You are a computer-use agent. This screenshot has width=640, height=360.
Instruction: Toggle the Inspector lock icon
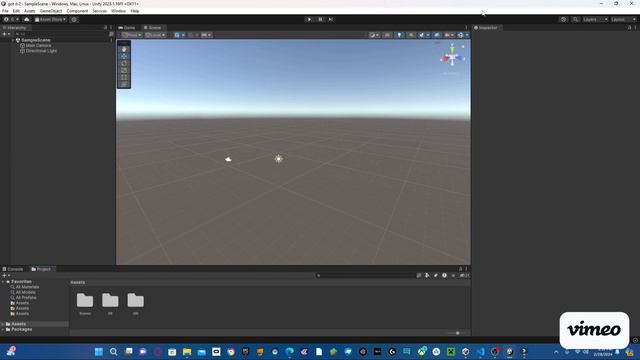coord(629,28)
